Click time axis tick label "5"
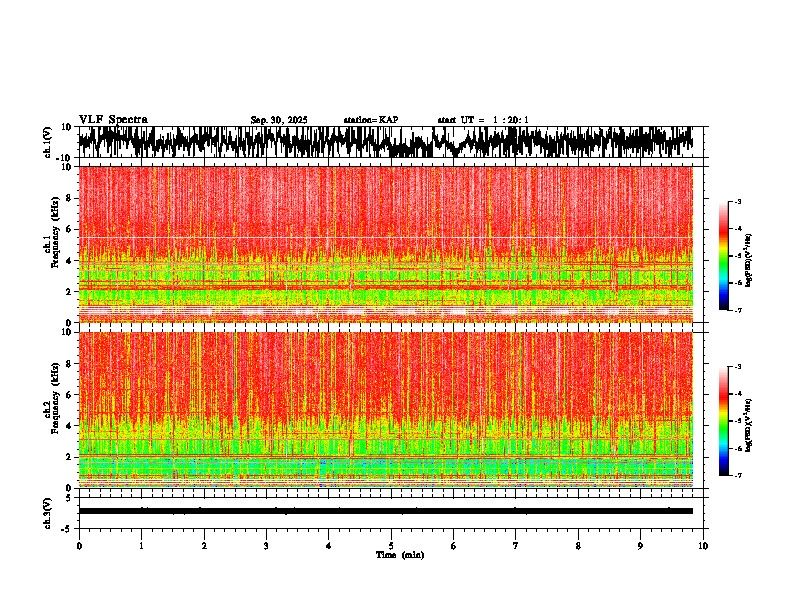Screen dimensions: 792x612 [x=391, y=546]
